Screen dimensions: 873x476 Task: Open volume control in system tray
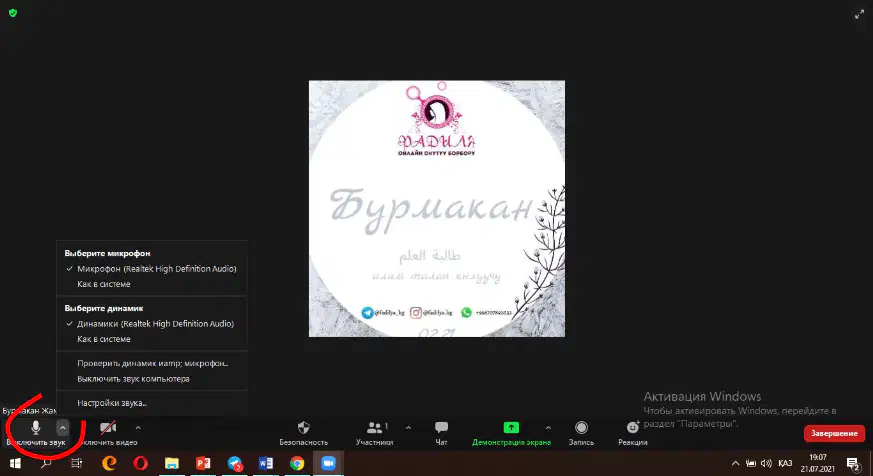767,463
